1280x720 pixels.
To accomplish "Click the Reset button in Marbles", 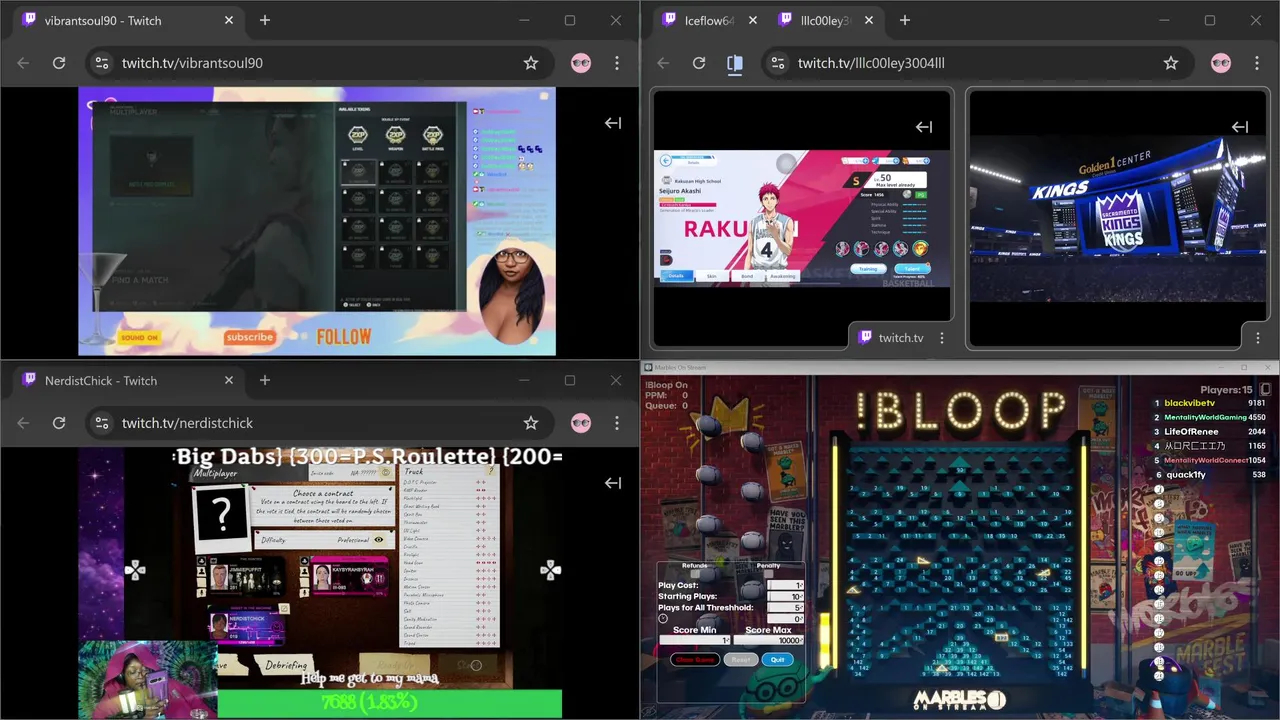I will (741, 659).
